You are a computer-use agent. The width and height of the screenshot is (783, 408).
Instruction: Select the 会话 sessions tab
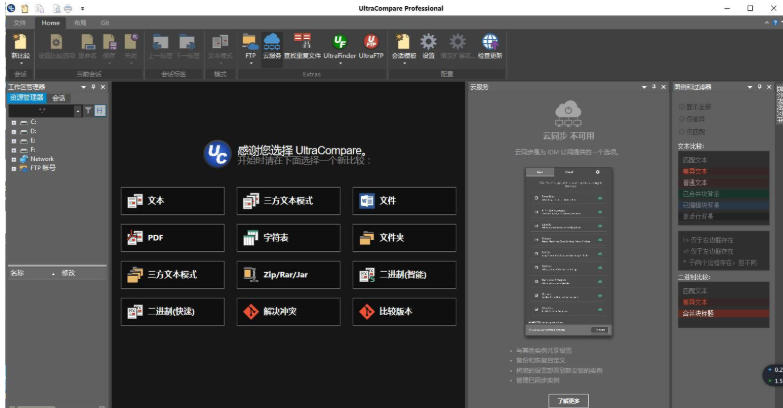pyautogui.click(x=59, y=98)
